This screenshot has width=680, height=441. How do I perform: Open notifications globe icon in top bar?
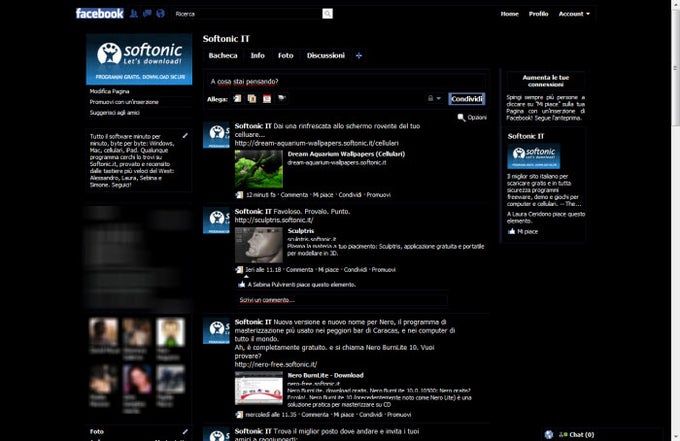coord(160,13)
